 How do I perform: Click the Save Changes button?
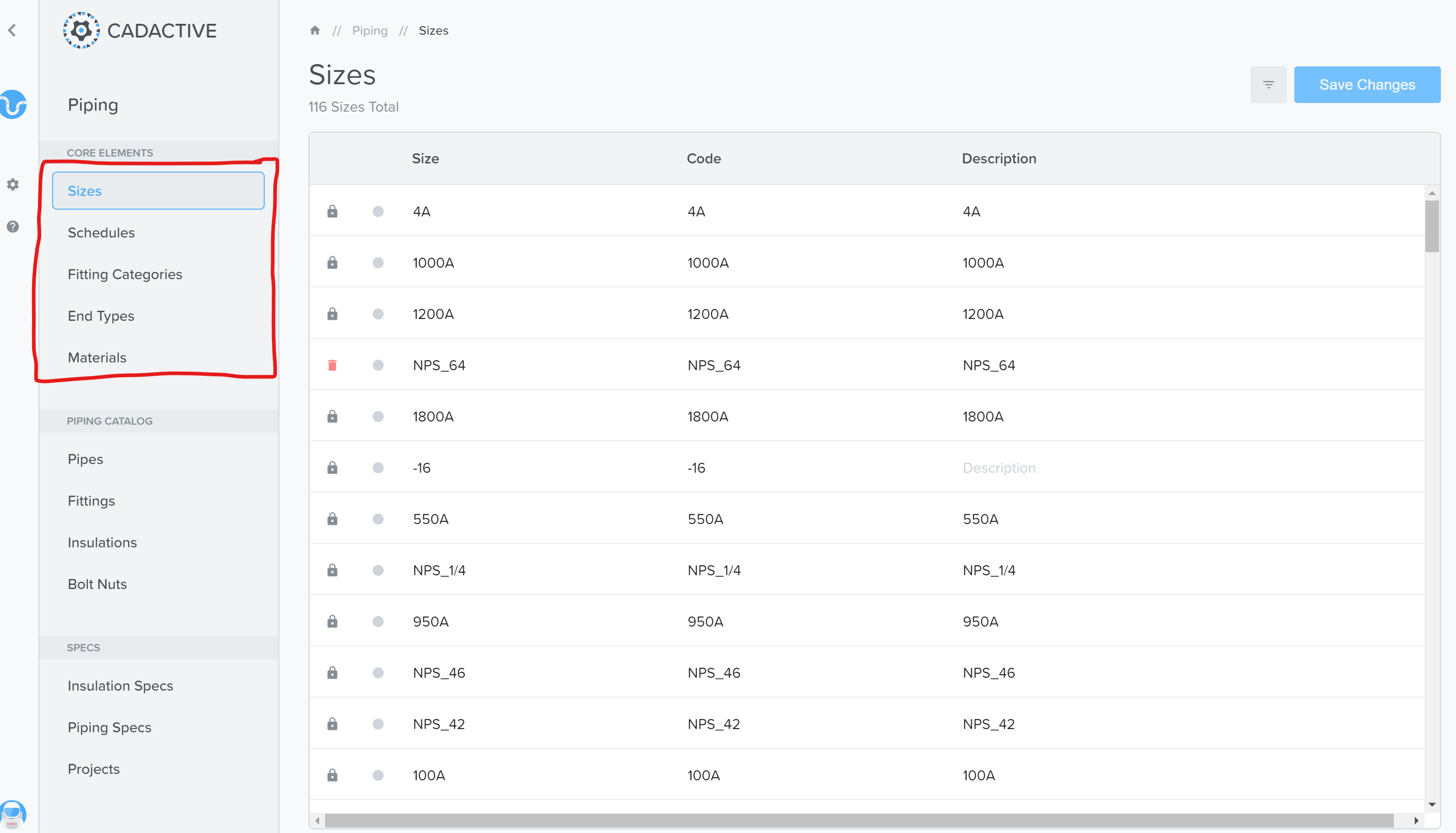[x=1367, y=85]
